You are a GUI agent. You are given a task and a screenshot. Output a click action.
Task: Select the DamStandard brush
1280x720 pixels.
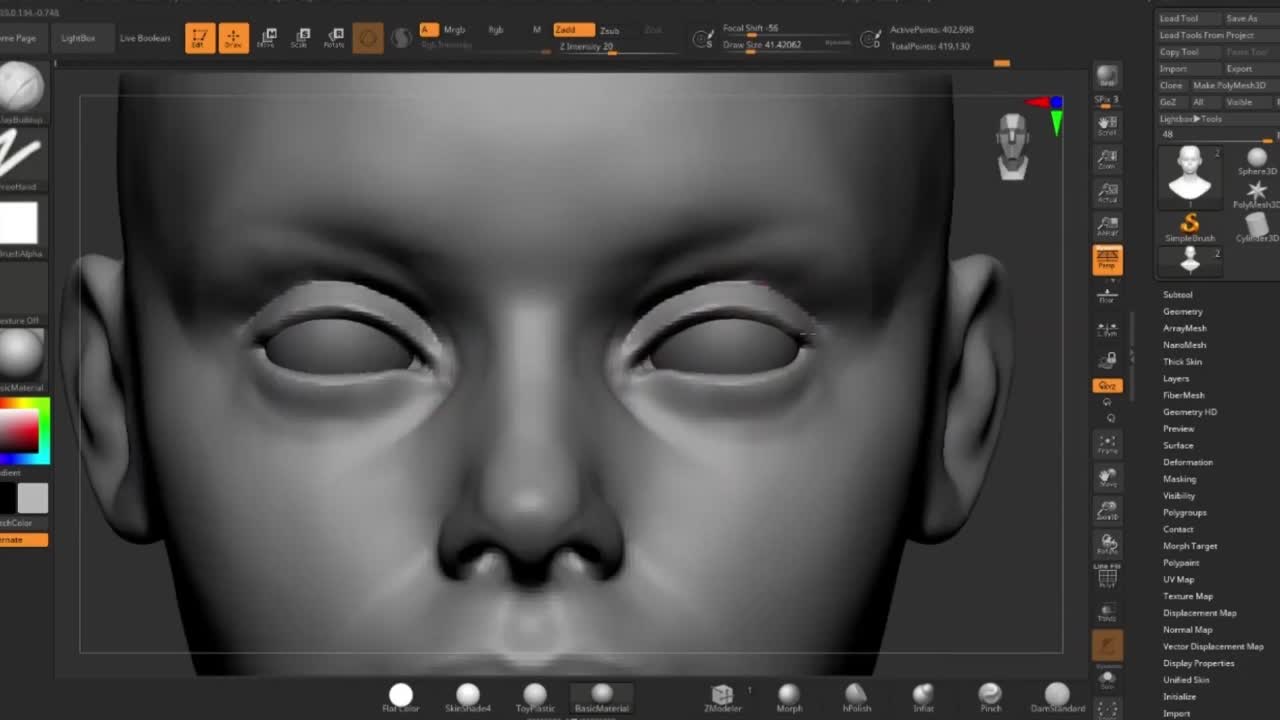(x=1057, y=696)
